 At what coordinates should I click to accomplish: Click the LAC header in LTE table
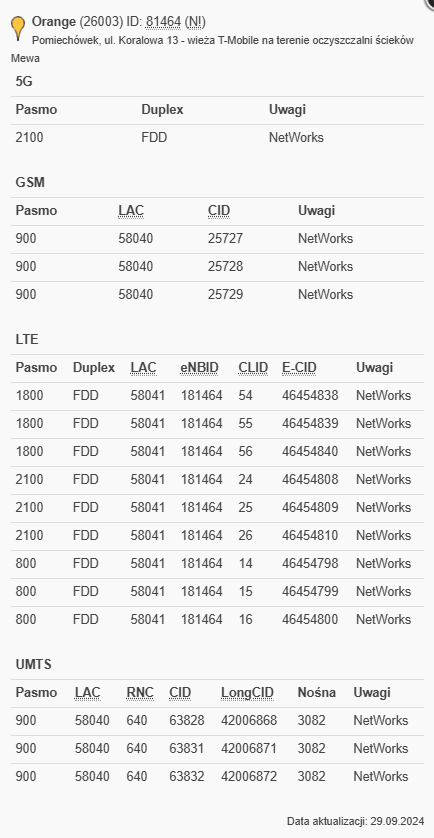(143, 368)
